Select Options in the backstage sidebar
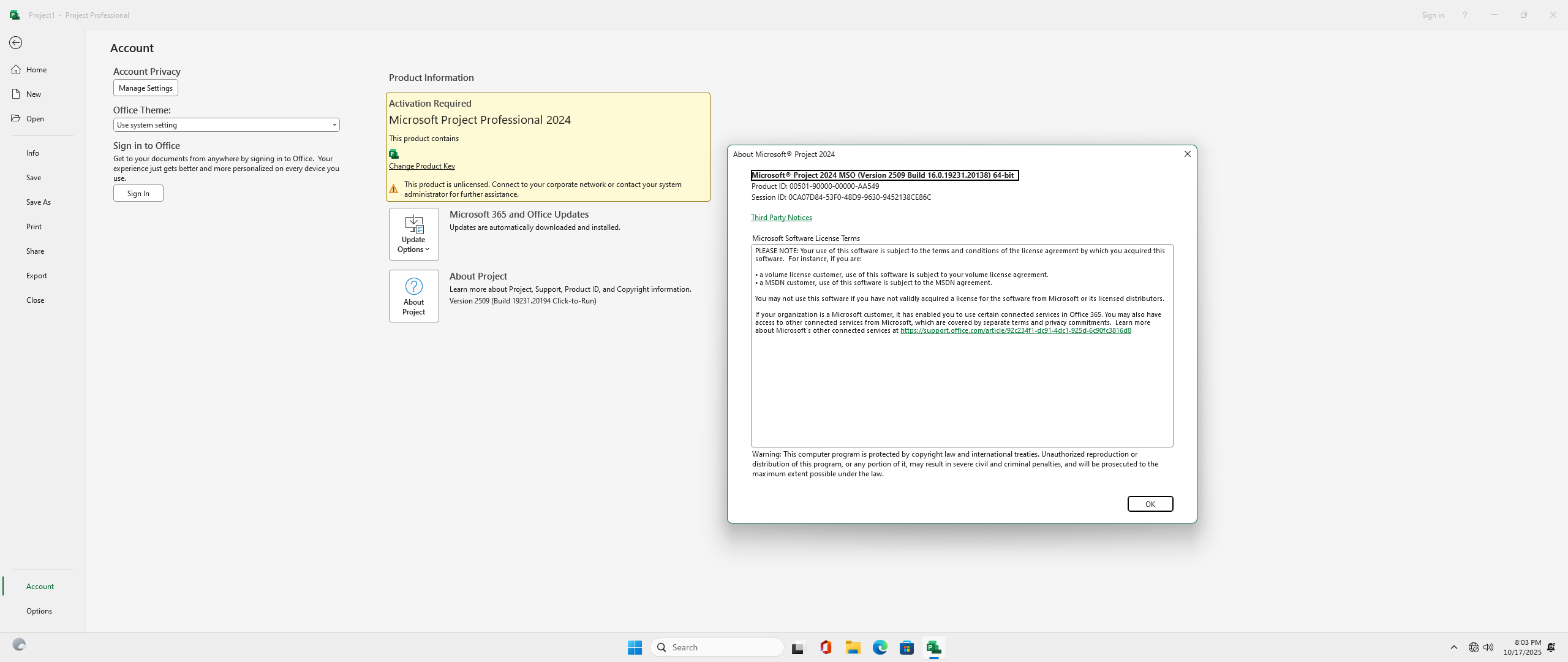The width and height of the screenshot is (1568, 662). (39, 611)
